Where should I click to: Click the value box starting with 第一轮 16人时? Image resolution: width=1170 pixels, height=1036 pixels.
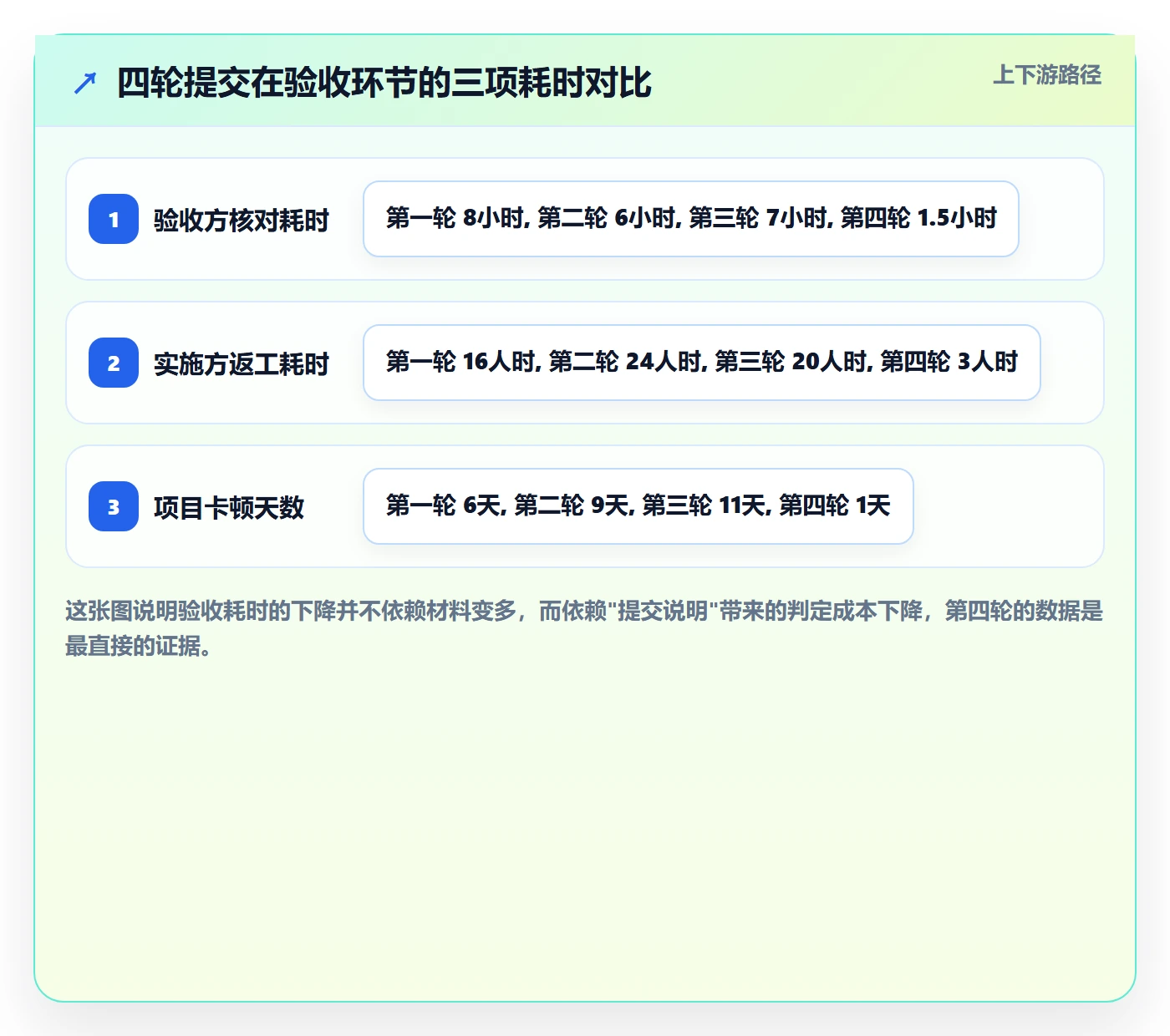pyautogui.click(x=702, y=363)
